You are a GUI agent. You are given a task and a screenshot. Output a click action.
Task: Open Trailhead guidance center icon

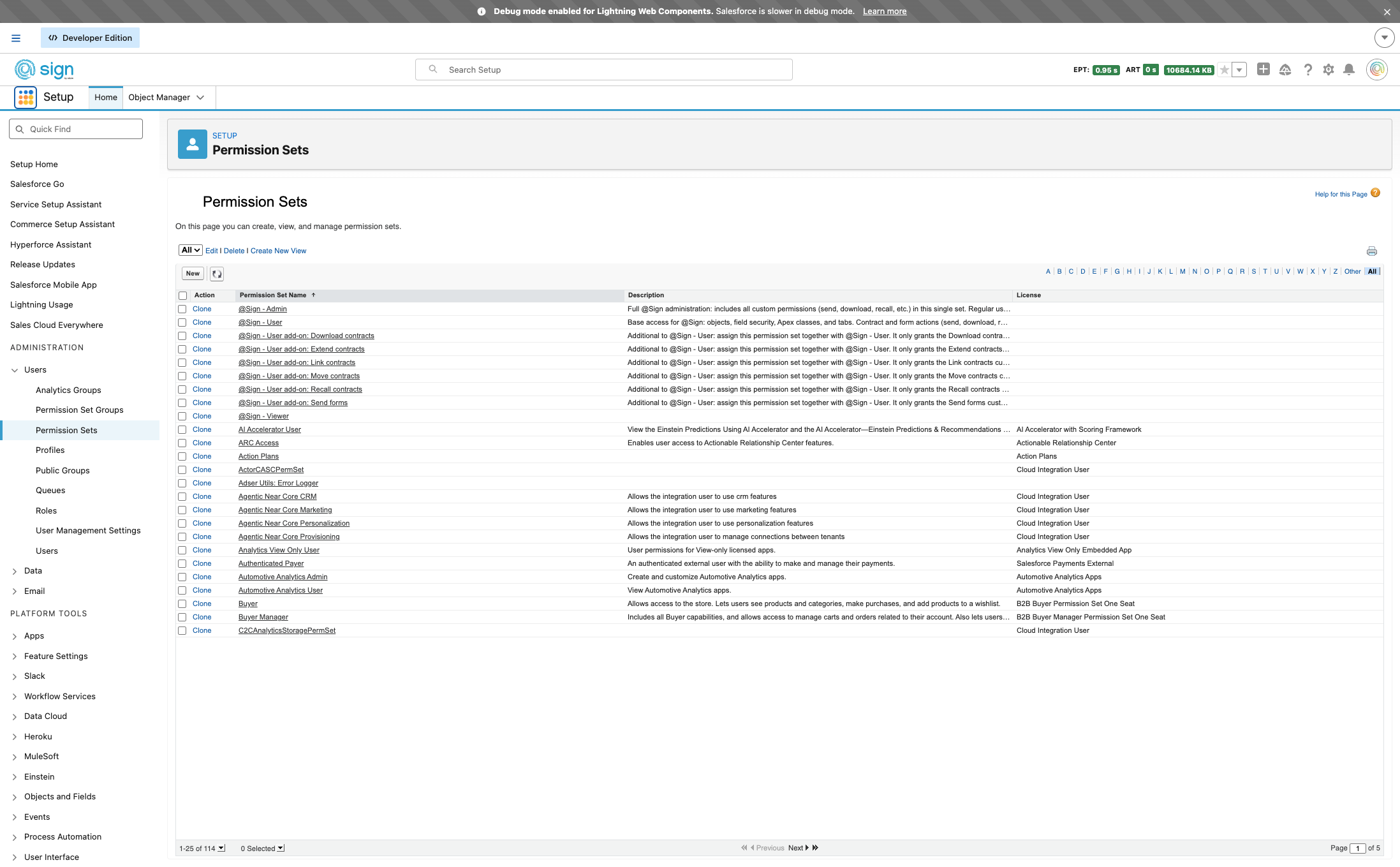tap(1285, 70)
